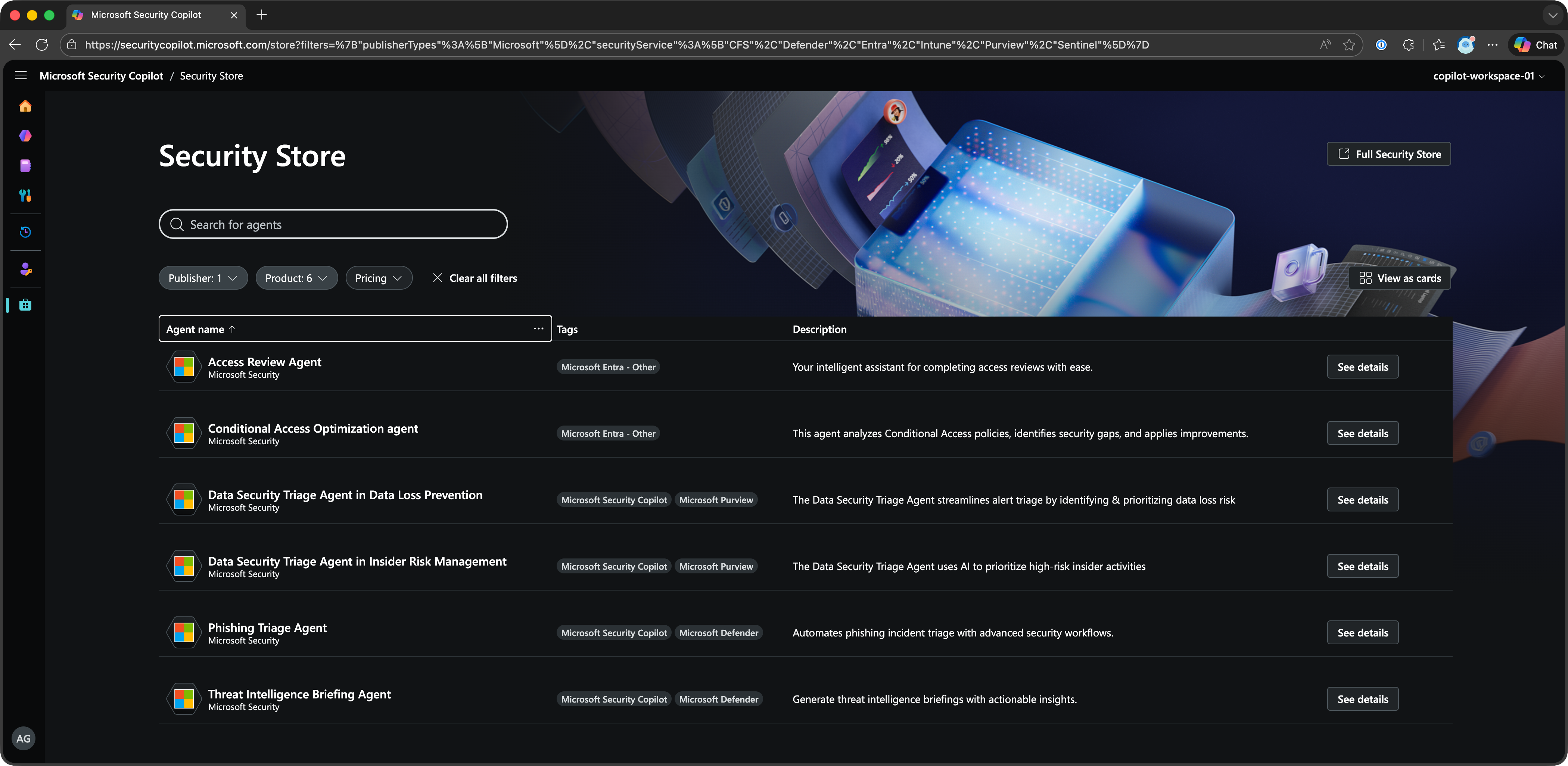
Task: Click the Search for agents field
Action: (333, 224)
